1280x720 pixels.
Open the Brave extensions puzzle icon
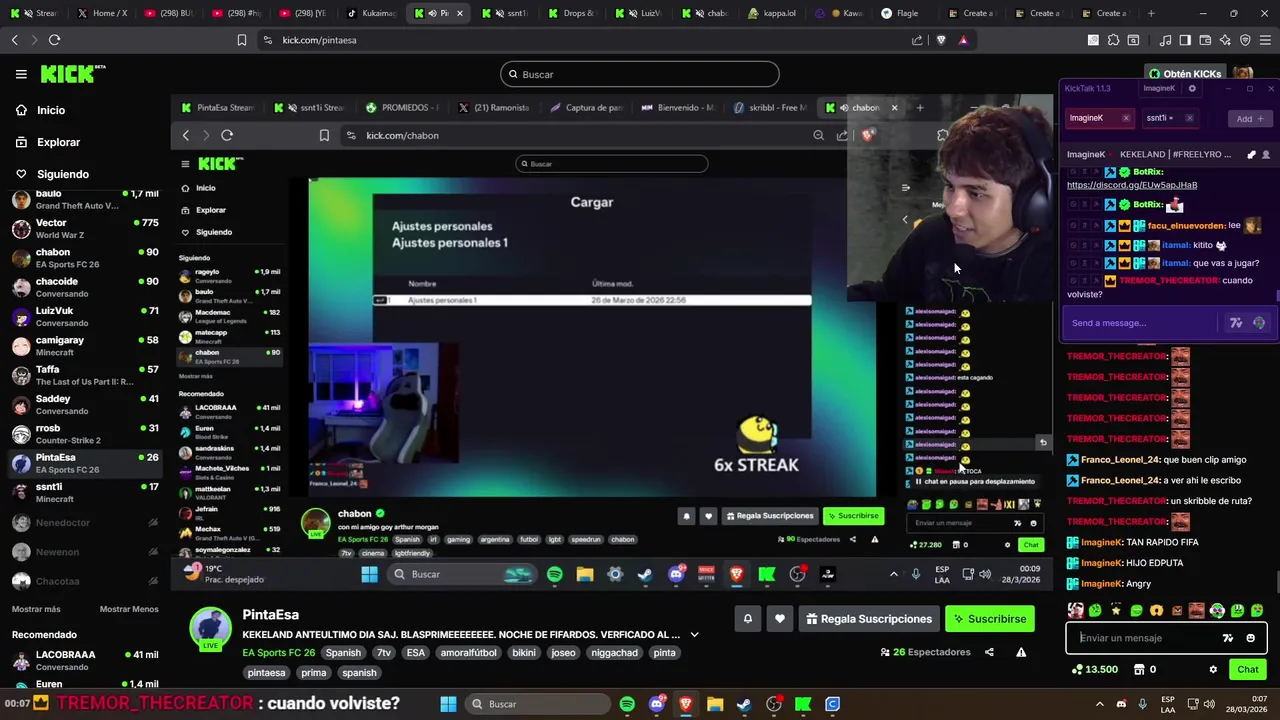(1113, 40)
